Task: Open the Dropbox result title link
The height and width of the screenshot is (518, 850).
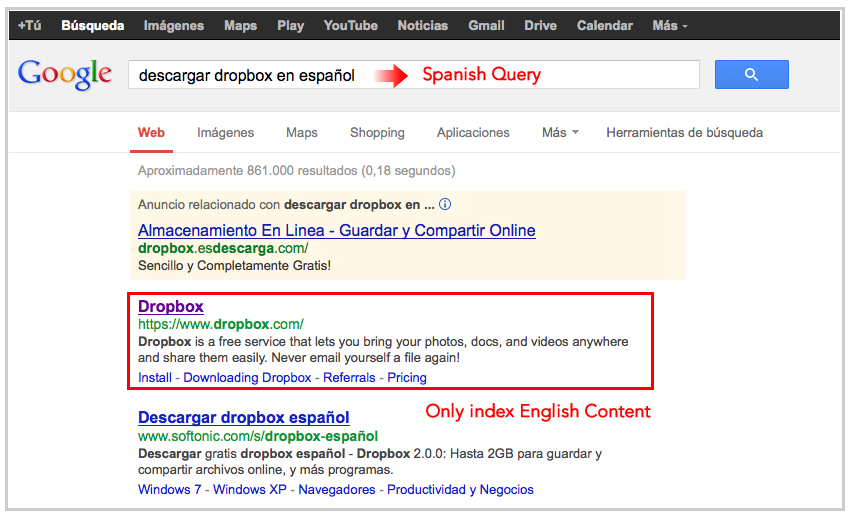Action: (171, 306)
